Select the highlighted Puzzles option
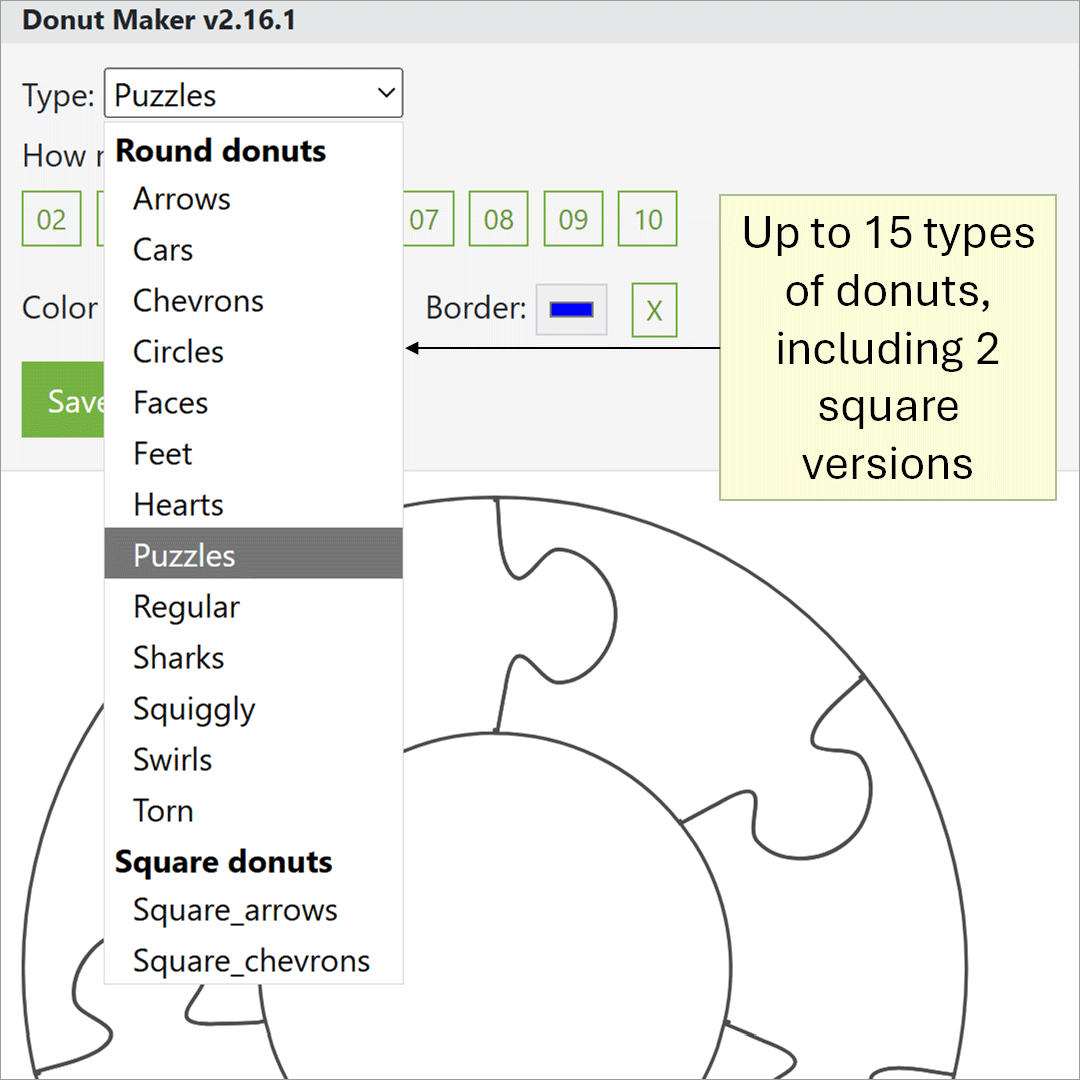Image resolution: width=1080 pixels, height=1080 pixels. click(x=184, y=556)
